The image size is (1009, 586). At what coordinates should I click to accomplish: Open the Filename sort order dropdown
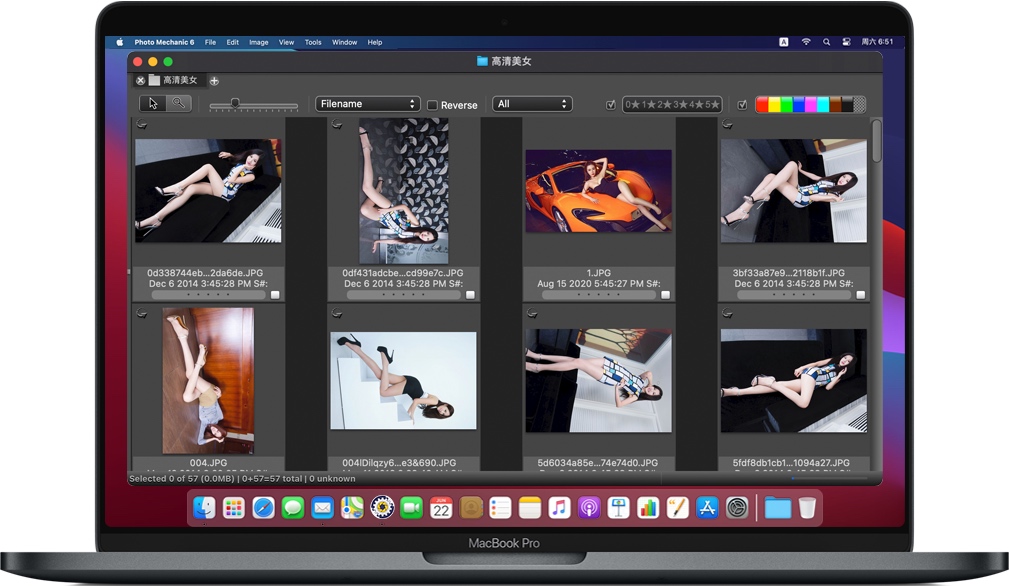367,103
